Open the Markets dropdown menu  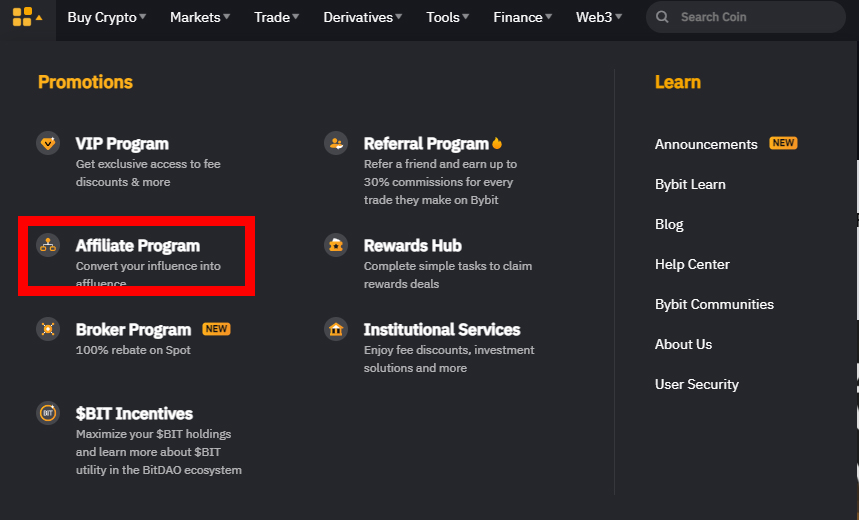[x=200, y=17]
